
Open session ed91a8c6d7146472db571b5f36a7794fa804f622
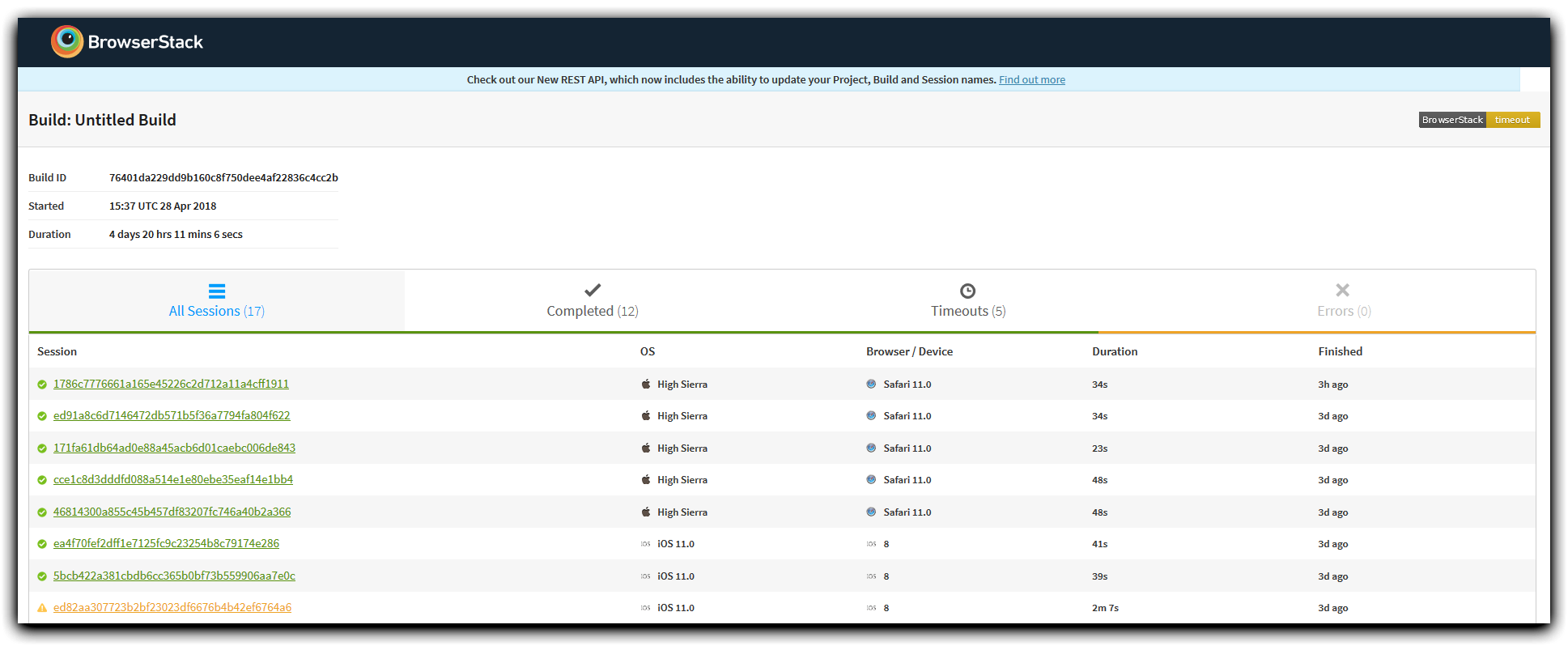click(172, 415)
